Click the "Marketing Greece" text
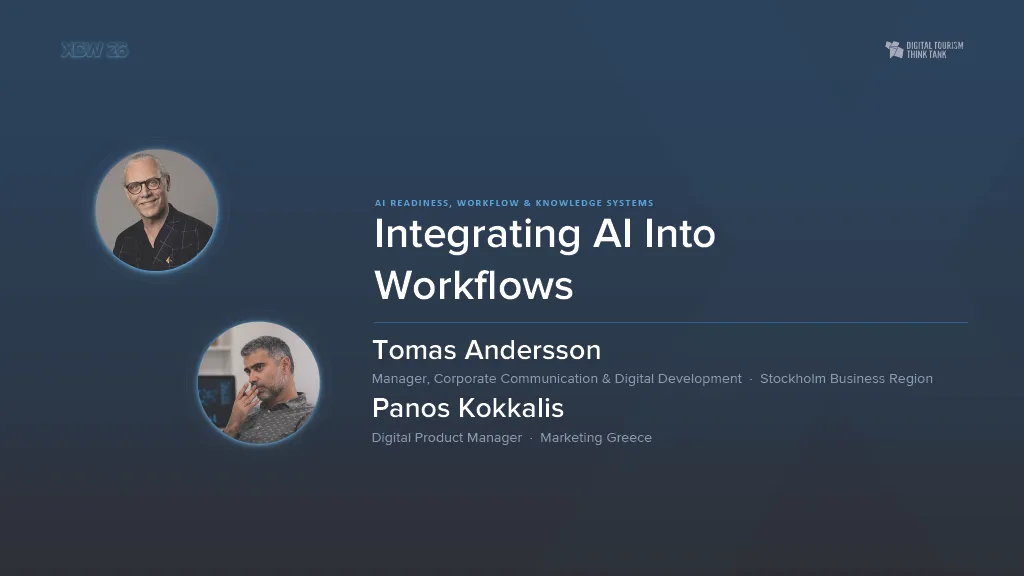 596,438
